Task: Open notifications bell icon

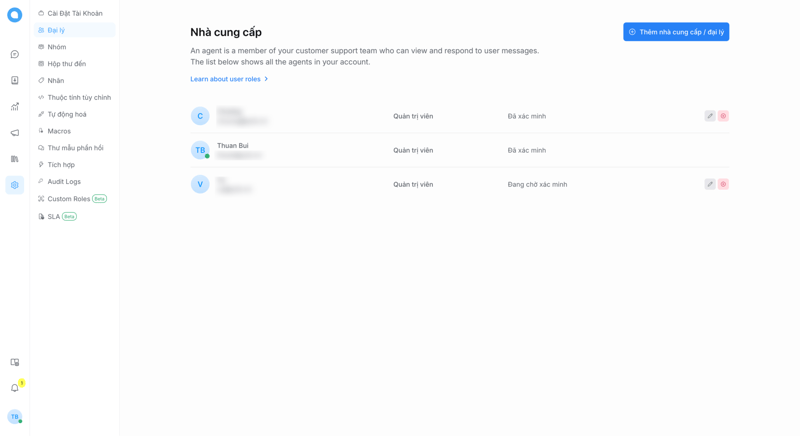Action: tap(14, 388)
